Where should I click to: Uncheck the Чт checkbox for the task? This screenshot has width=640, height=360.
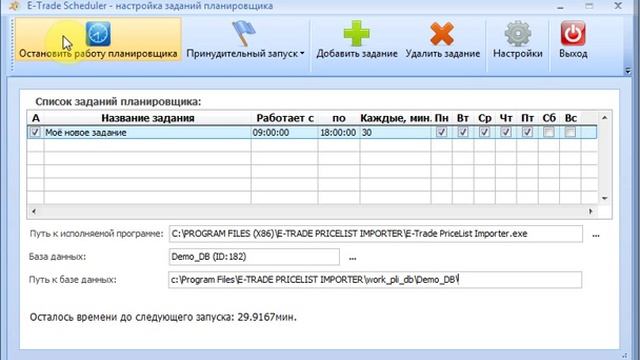tap(506, 132)
